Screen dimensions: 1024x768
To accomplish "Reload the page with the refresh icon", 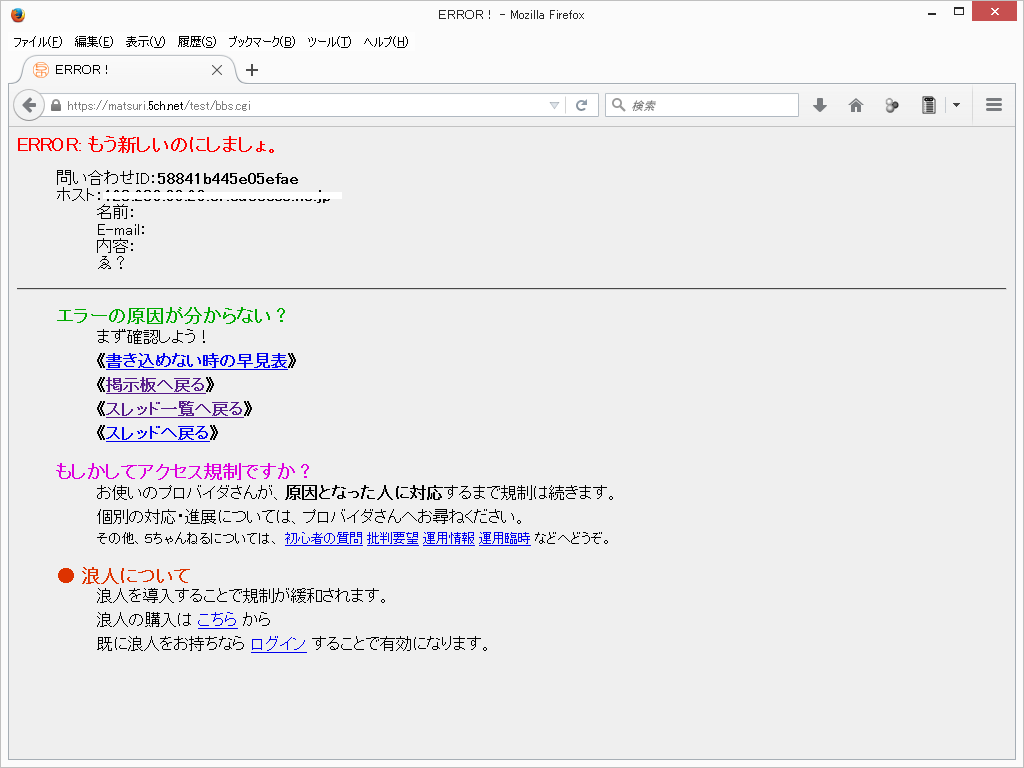I will (x=581, y=105).
